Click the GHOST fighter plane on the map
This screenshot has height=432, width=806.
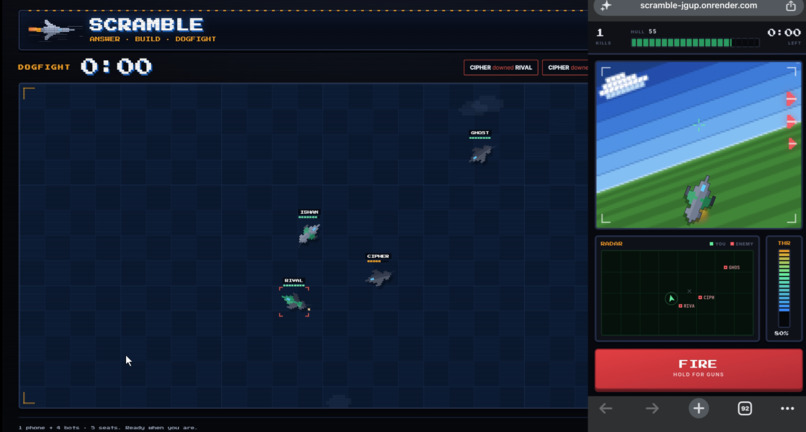click(481, 153)
